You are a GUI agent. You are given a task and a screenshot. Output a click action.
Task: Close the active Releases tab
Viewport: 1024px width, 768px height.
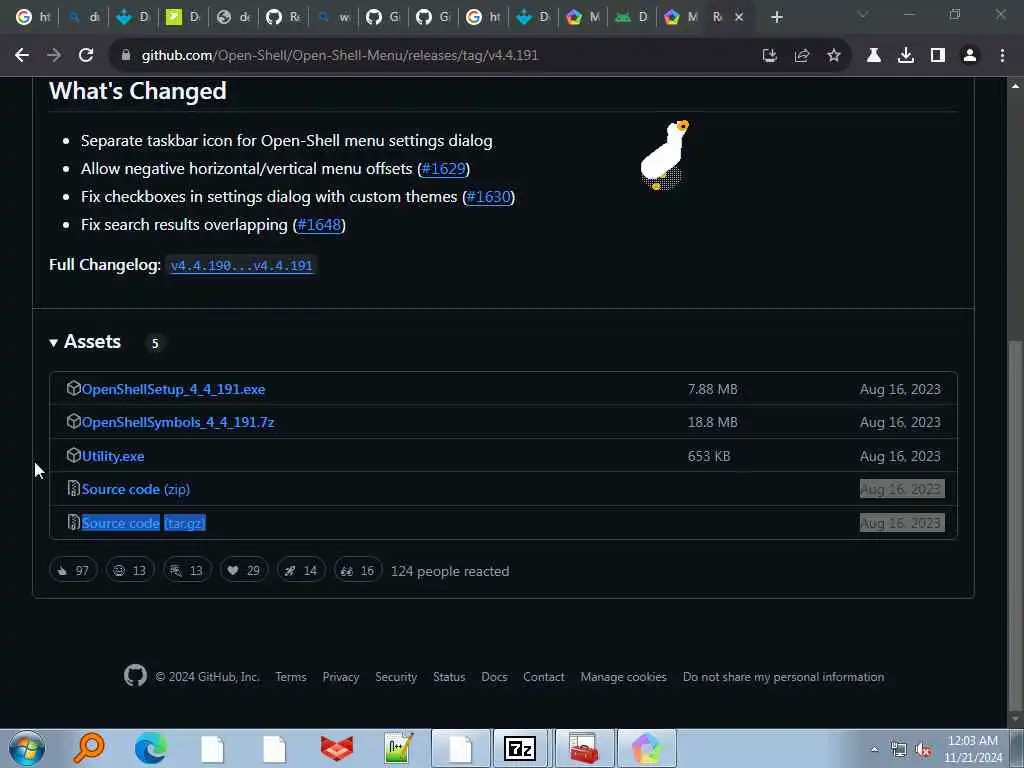click(x=739, y=17)
